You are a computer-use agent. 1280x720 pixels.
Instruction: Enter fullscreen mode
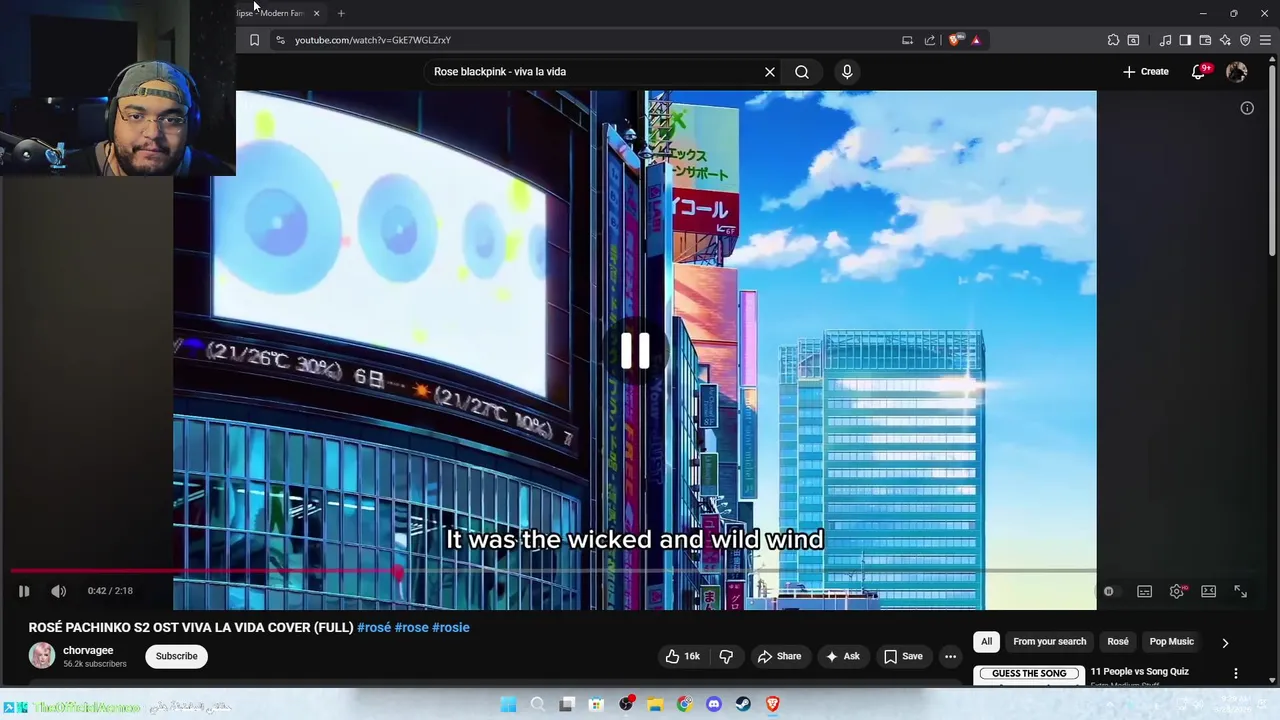tap(1240, 592)
